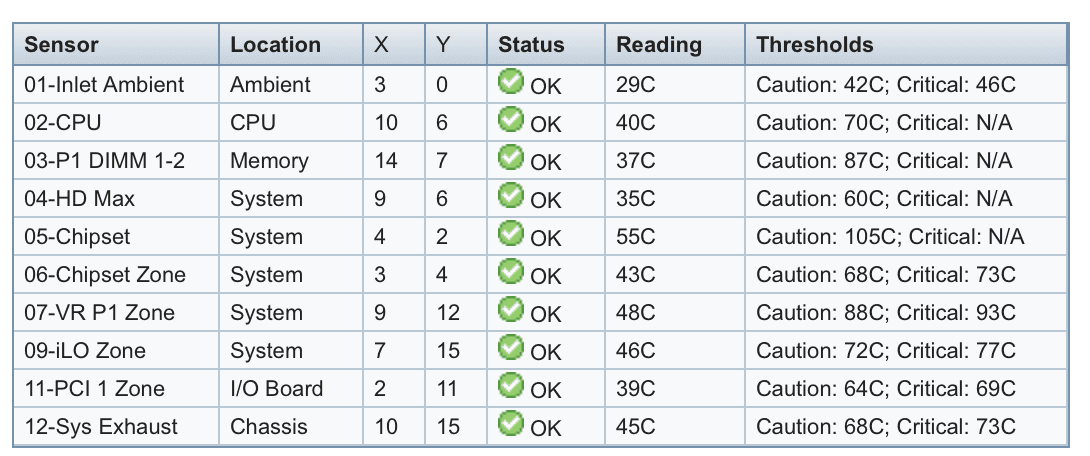The image size is (1090, 456).
Task: Click the 55C reading for 05-Chipset
Action: coord(635,236)
